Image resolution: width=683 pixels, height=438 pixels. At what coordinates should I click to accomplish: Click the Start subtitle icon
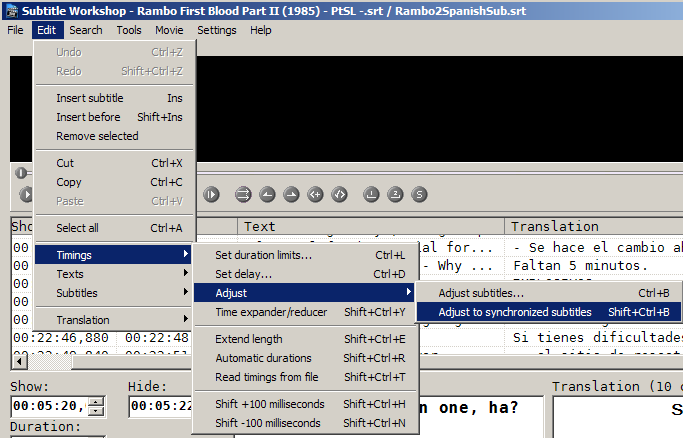click(315, 194)
